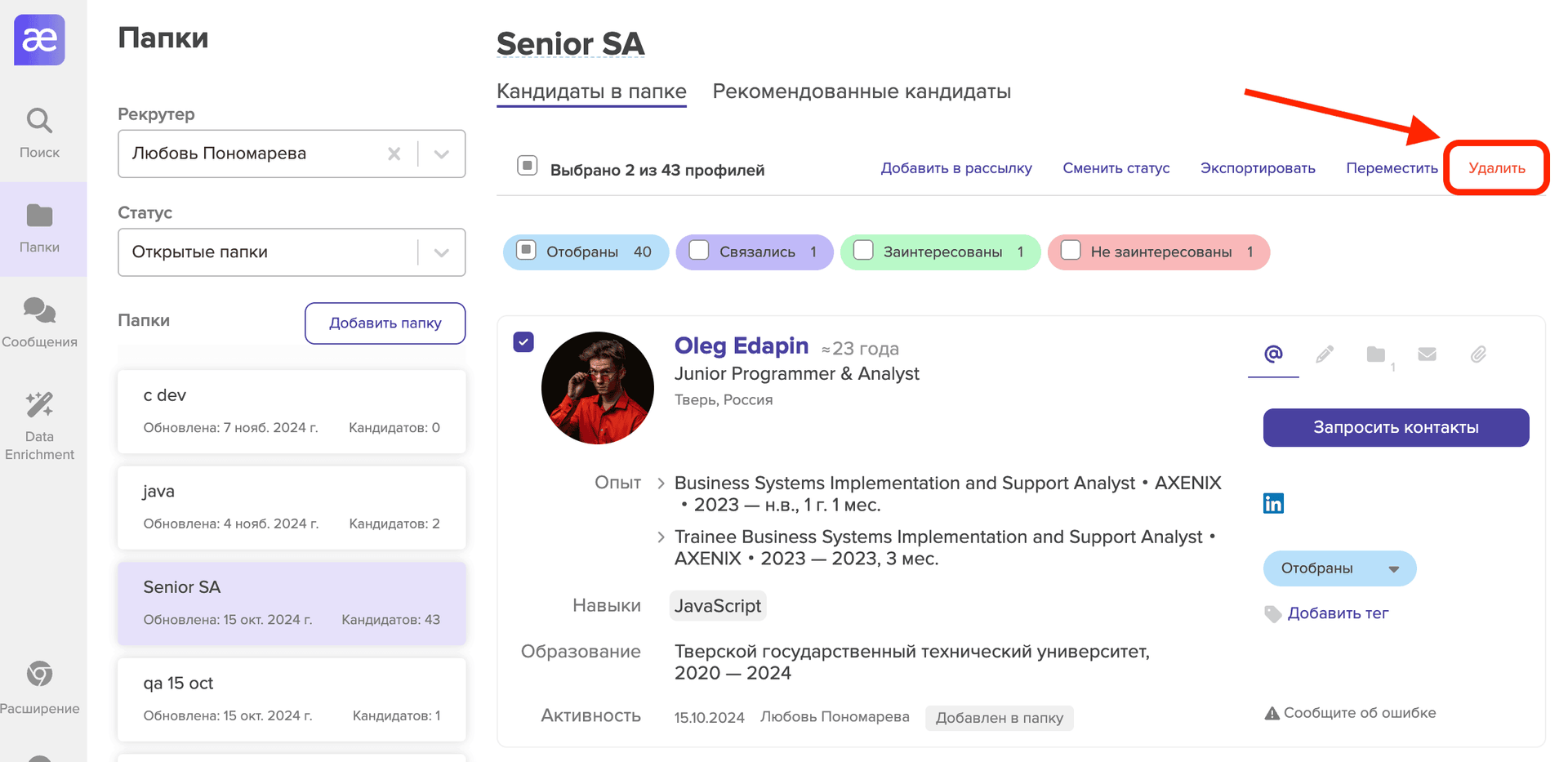This screenshot has height=762, width=1568.
Task: Expand the first AXENIX experience entry
Action: click(x=661, y=483)
